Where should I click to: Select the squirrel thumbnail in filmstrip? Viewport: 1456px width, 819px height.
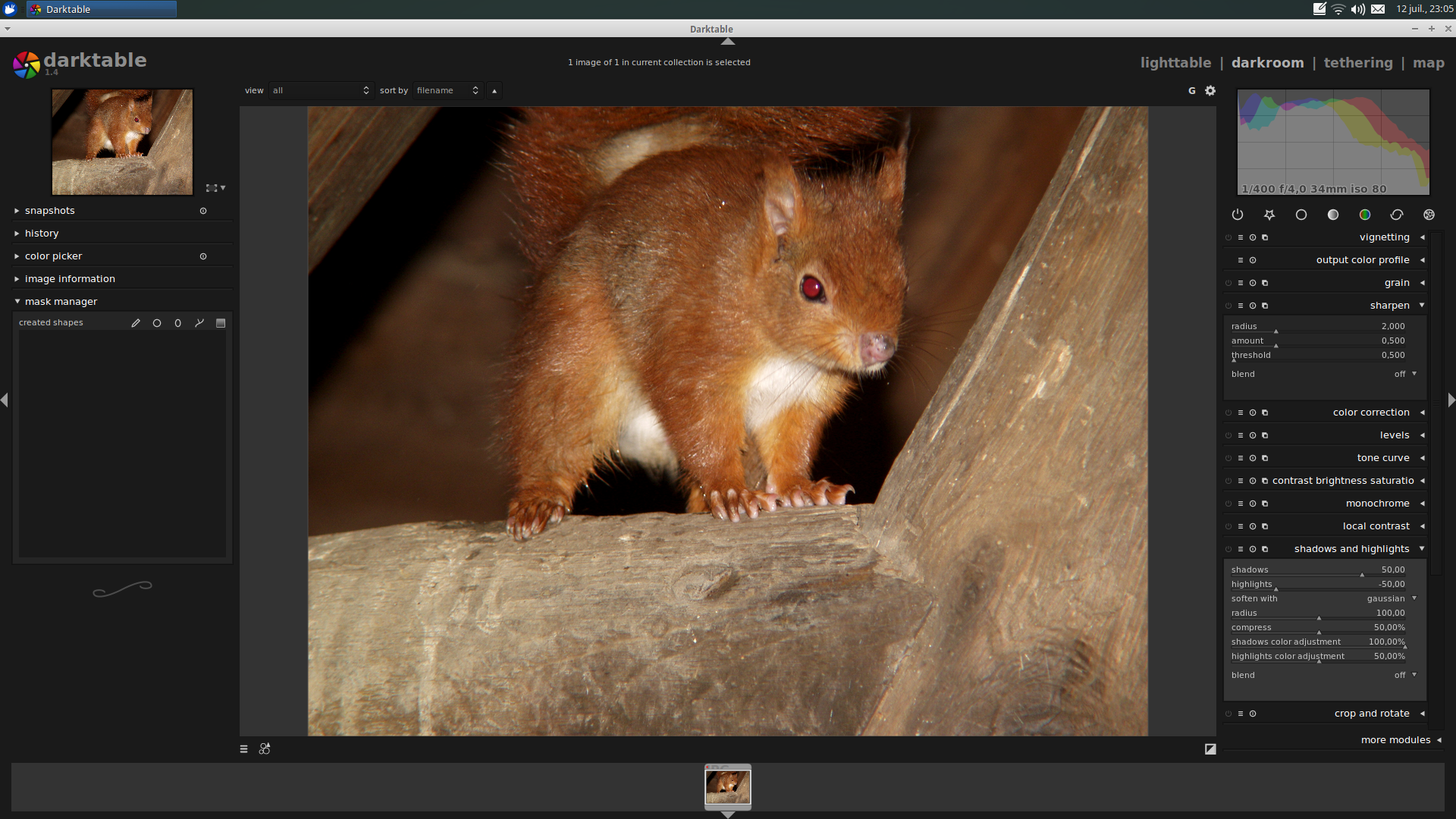728,787
